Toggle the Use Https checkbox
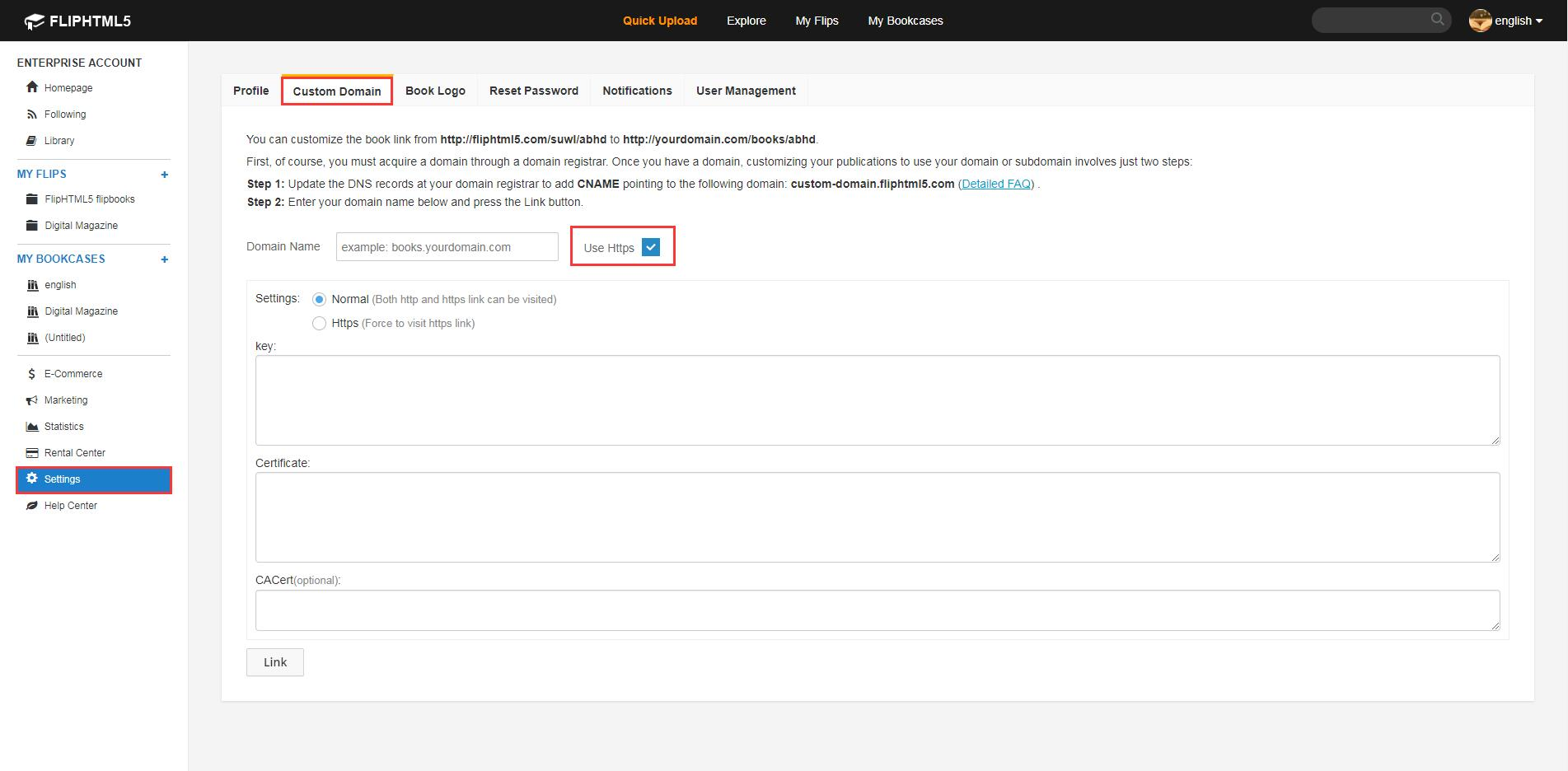 click(651, 247)
